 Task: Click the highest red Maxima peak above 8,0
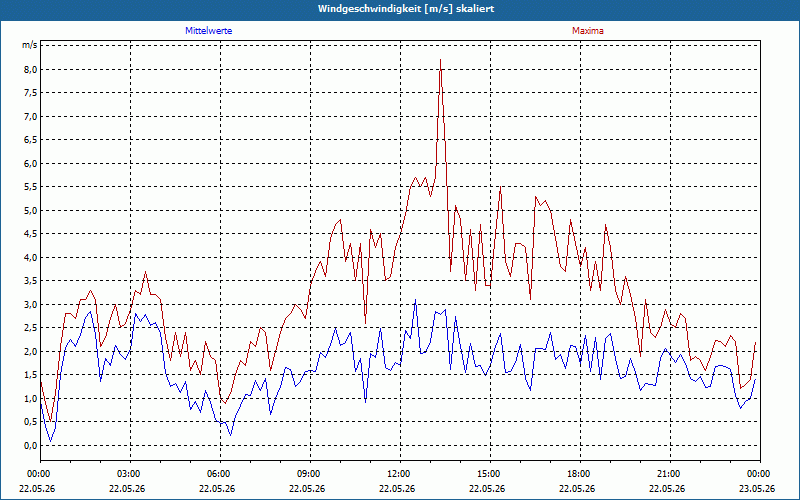pos(440,60)
